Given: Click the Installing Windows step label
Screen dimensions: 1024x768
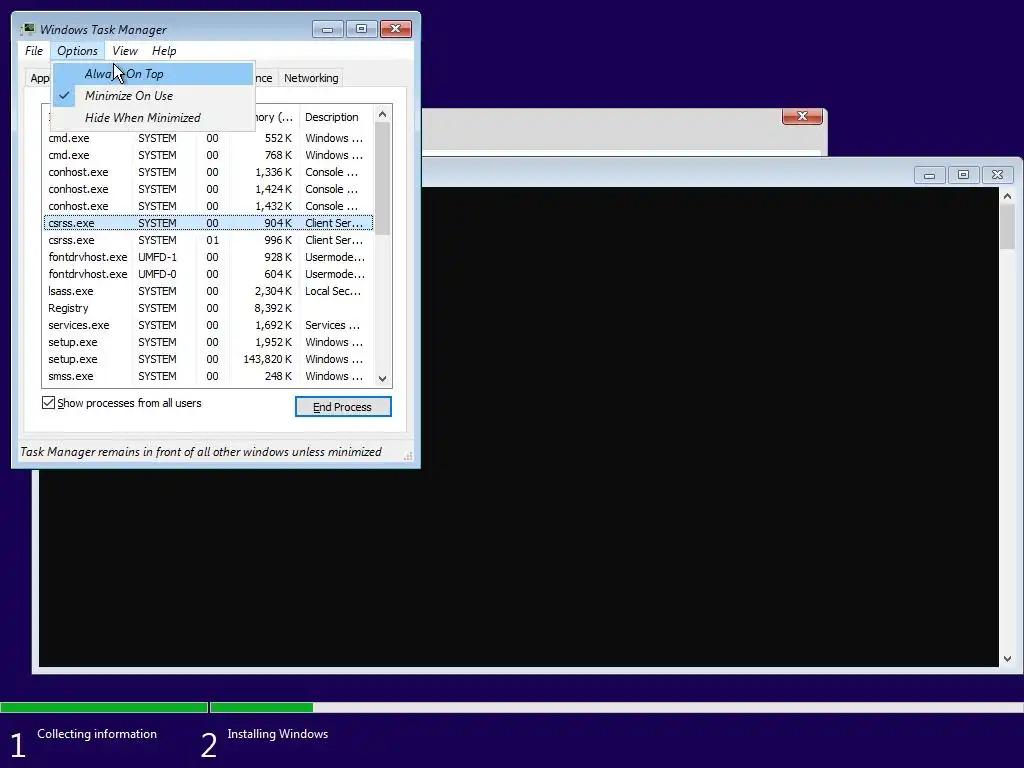Looking at the screenshot, I should tap(278, 734).
